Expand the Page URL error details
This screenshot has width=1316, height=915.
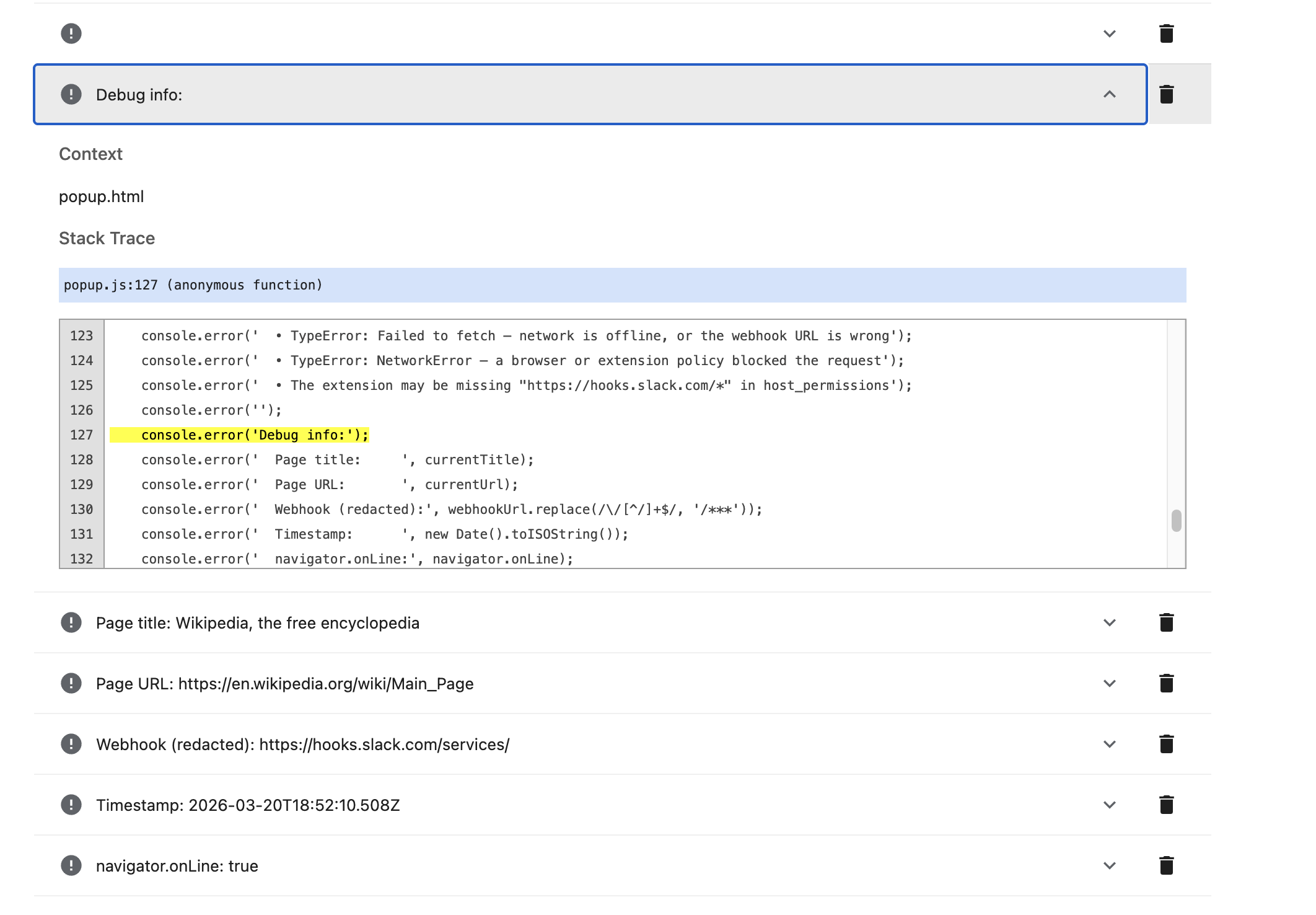point(1109,683)
